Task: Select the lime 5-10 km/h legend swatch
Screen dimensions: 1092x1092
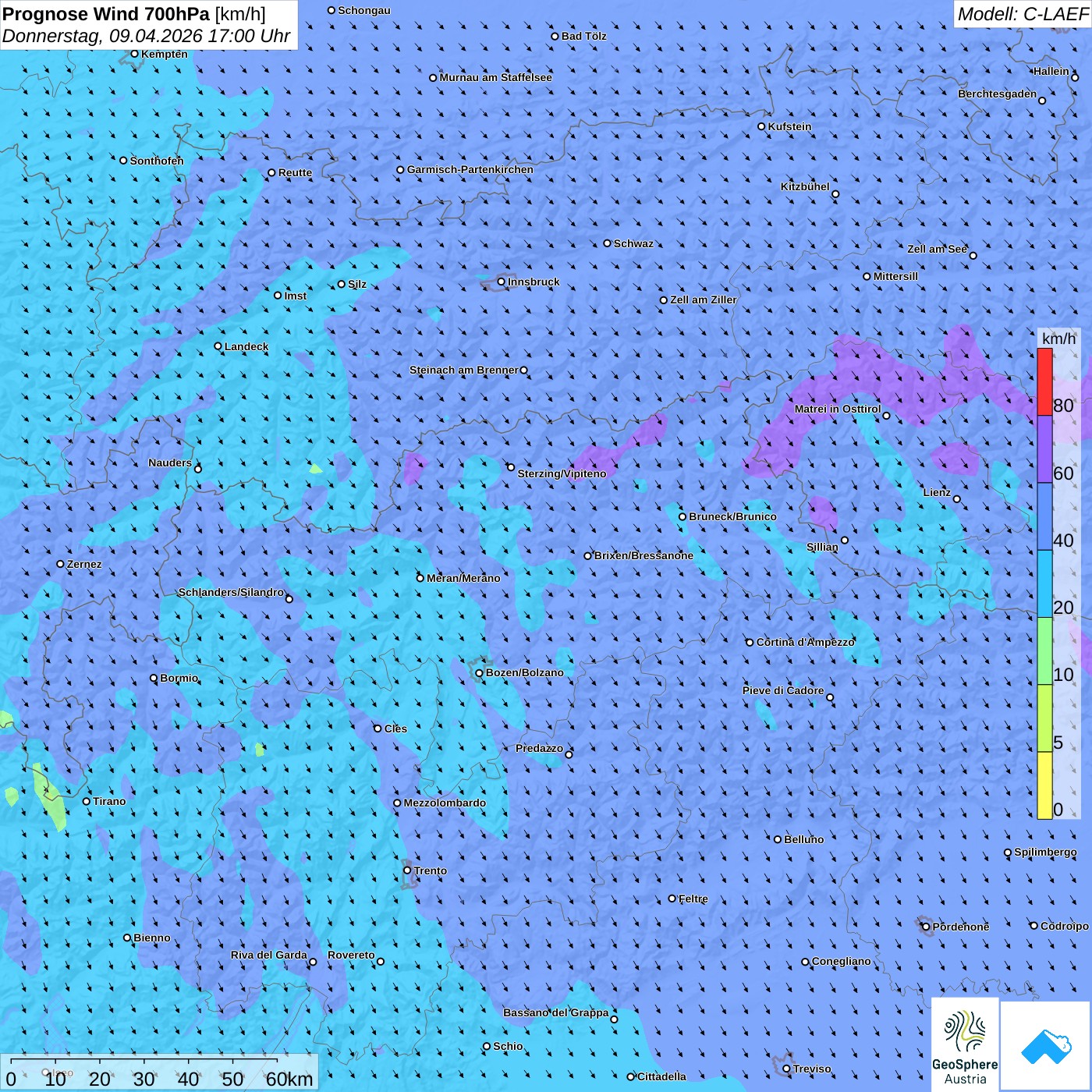Action: pyautogui.click(x=1044, y=718)
